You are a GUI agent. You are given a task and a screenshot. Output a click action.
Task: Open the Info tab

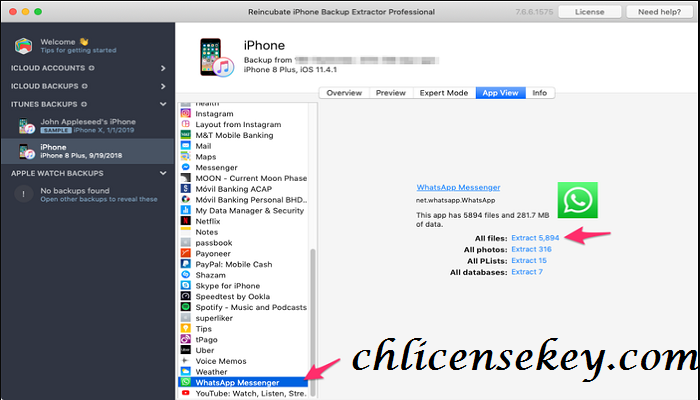tap(540, 93)
